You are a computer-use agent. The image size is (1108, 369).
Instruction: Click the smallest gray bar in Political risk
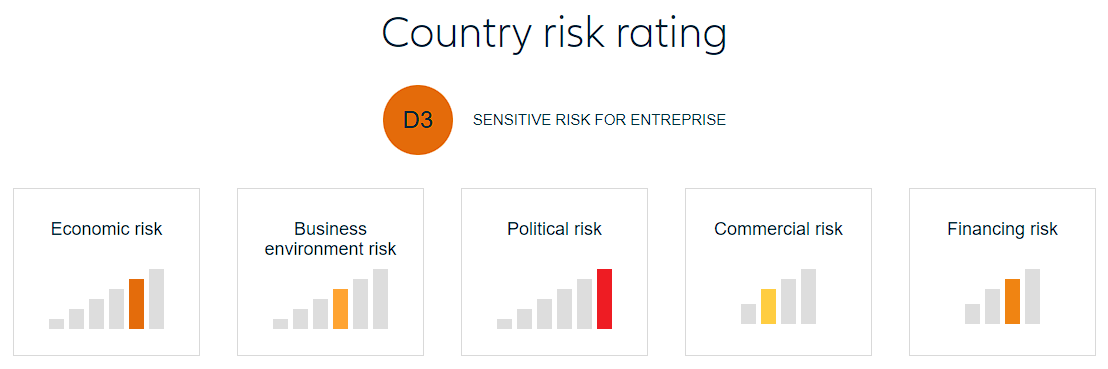point(505,324)
